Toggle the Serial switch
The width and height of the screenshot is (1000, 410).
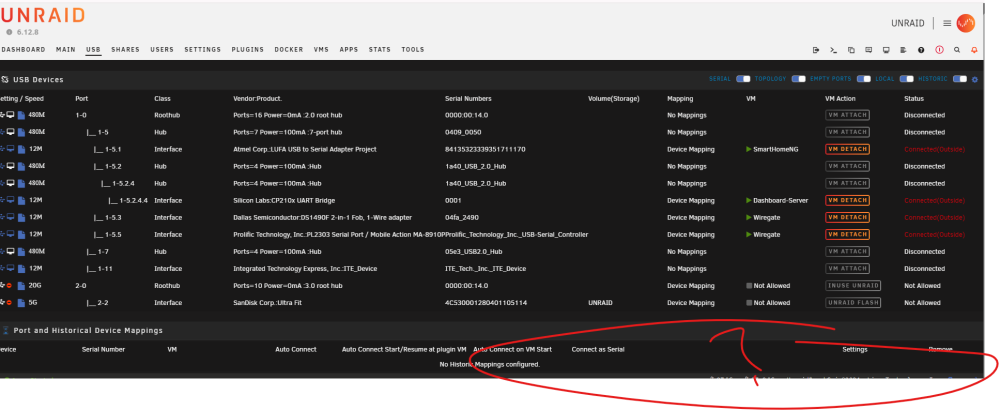click(743, 79)
